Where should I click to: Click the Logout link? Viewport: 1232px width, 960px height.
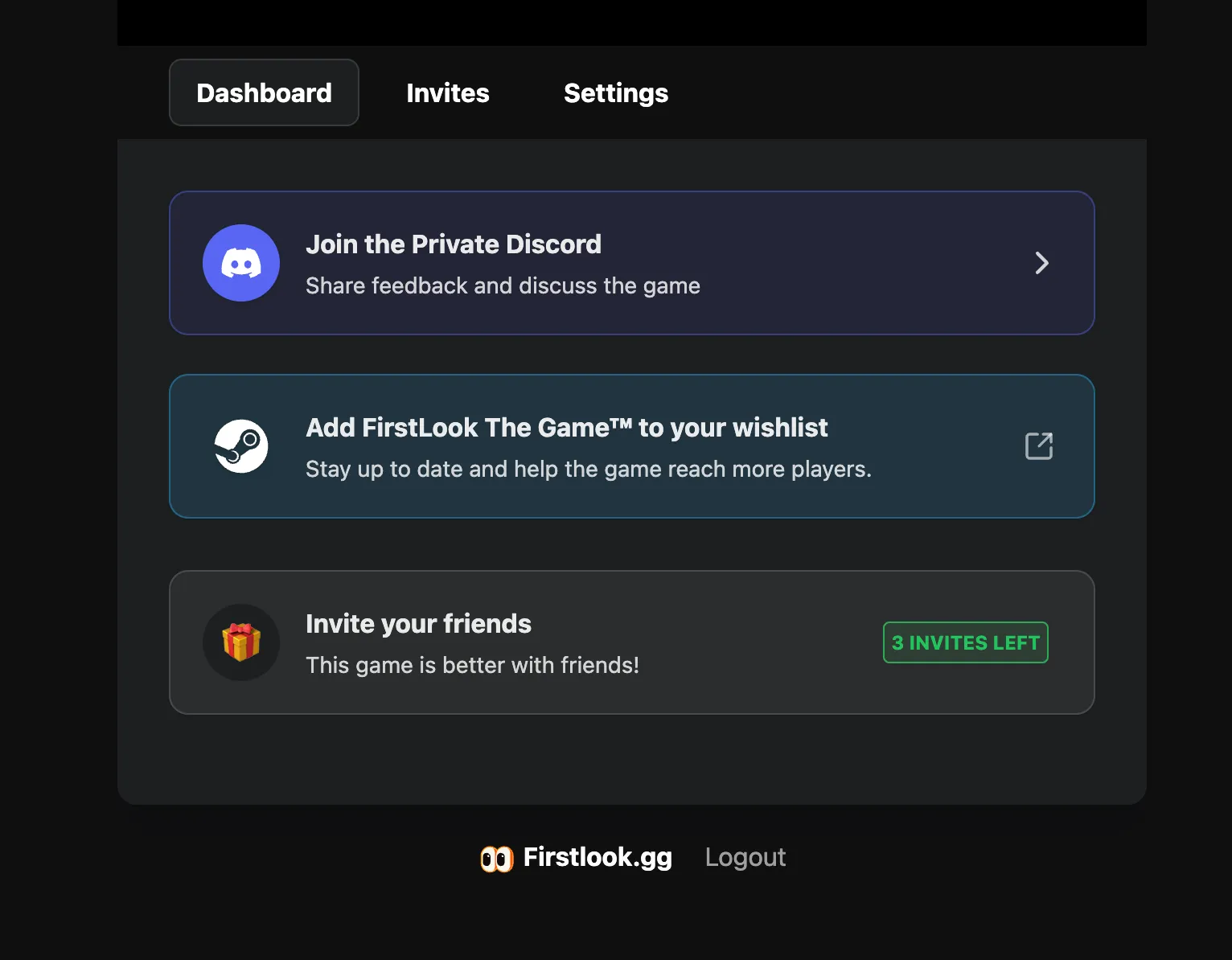(745, 857)
